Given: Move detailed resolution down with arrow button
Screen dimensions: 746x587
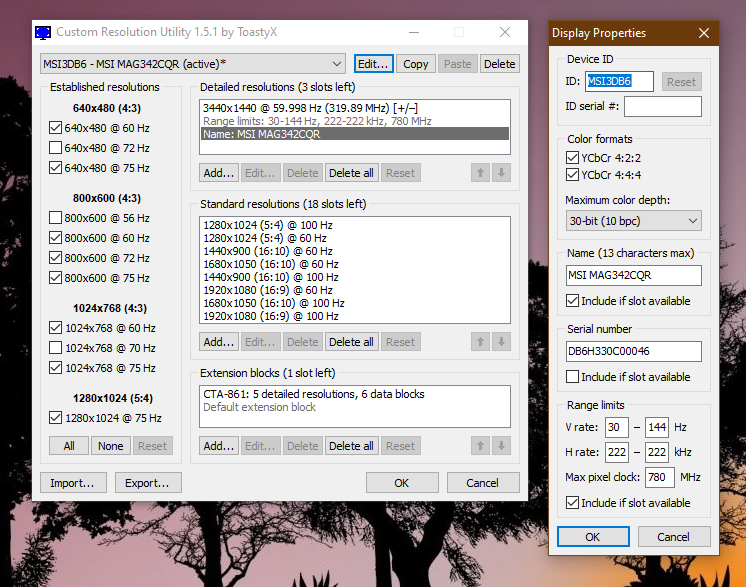Looking at the screenshot, I should click(501, 173).
